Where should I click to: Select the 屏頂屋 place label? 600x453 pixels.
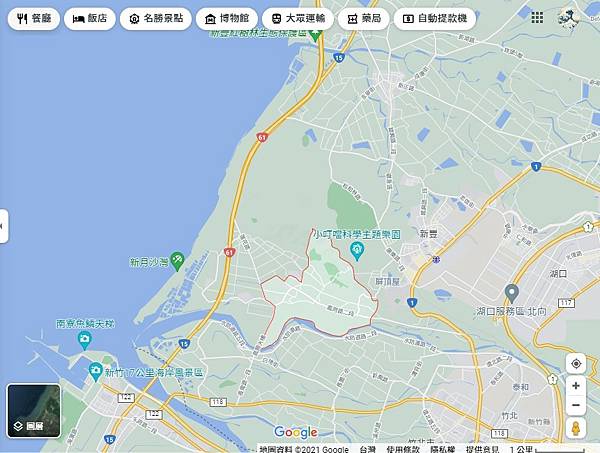(x=387, y=282)
